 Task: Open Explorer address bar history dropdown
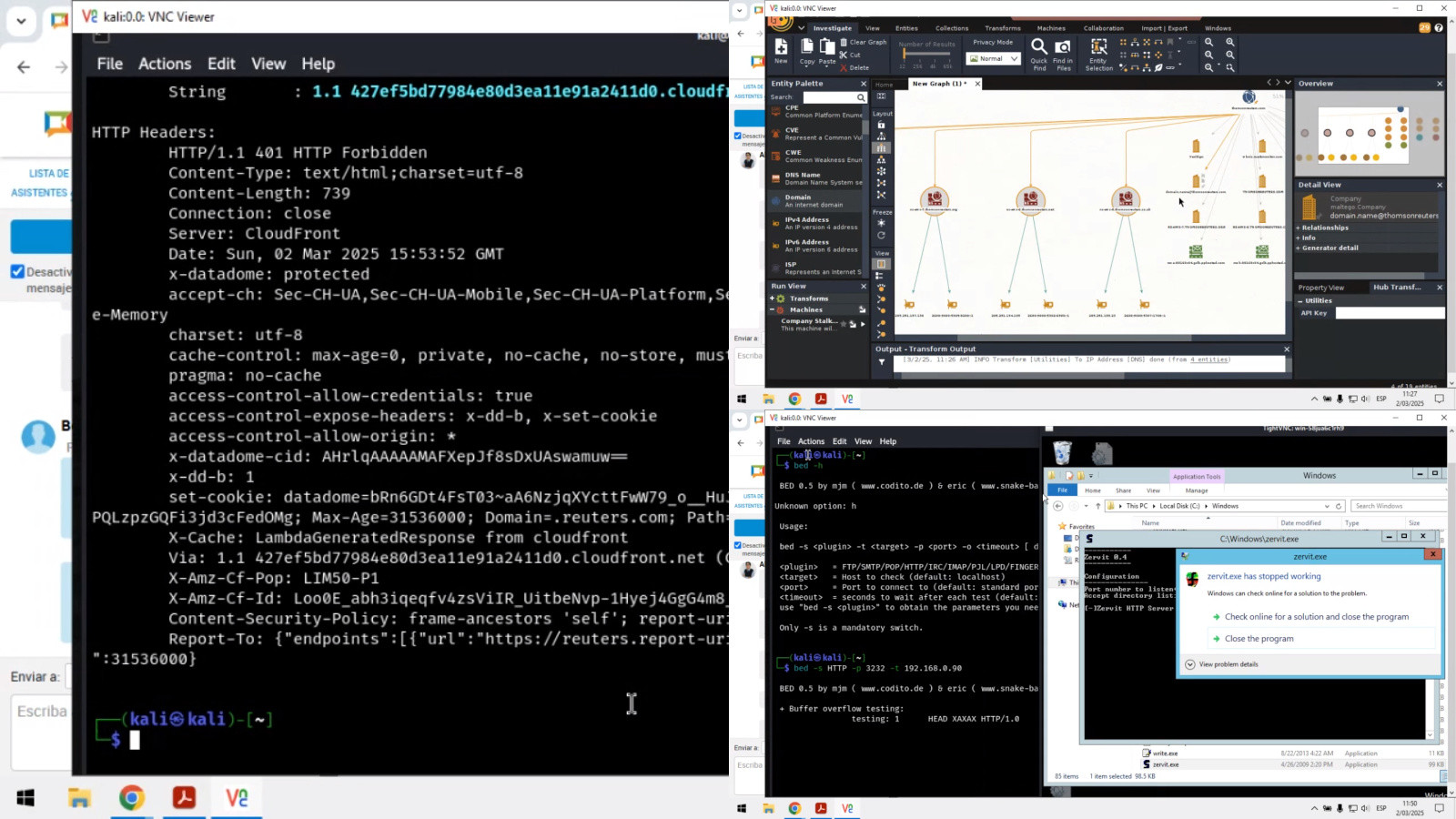1327,506
